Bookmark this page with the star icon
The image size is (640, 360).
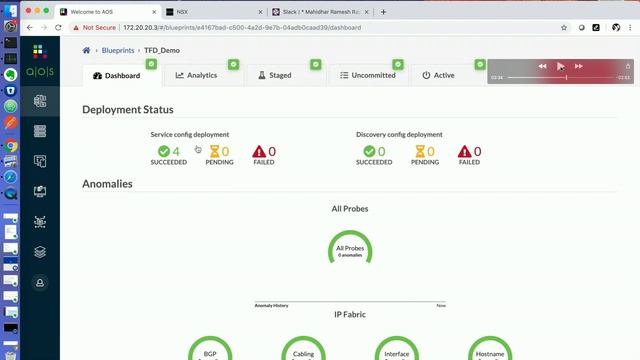click(564, 28)
